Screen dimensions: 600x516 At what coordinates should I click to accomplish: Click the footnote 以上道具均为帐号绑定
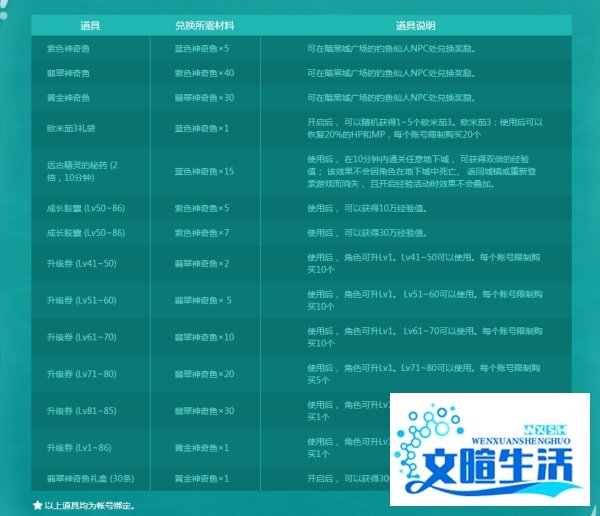tap(90, 506)
